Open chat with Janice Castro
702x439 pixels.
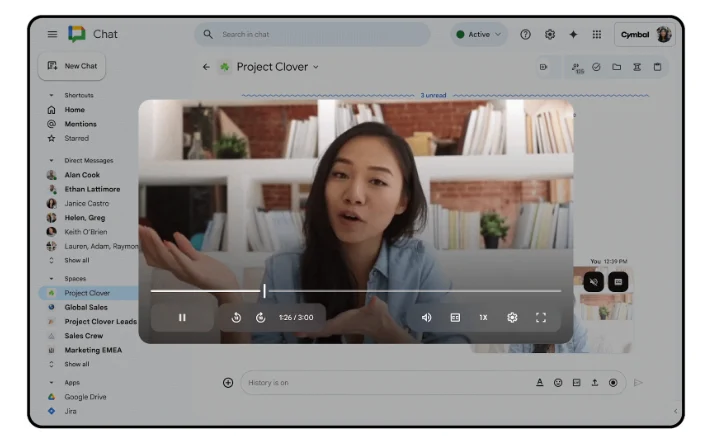[x=89, y=204]
